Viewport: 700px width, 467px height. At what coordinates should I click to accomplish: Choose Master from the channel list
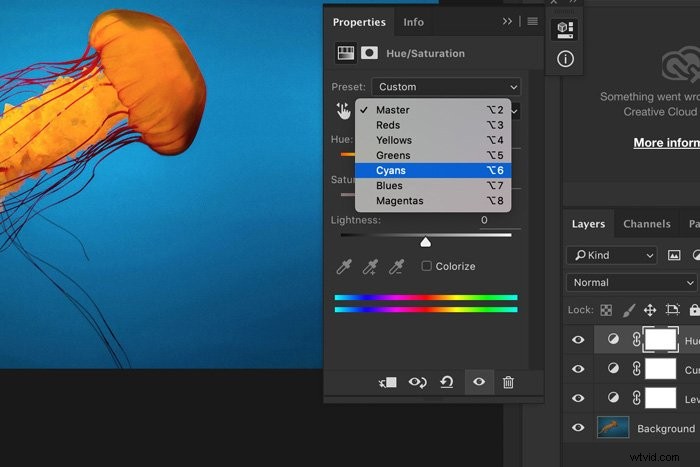(433, 110)
